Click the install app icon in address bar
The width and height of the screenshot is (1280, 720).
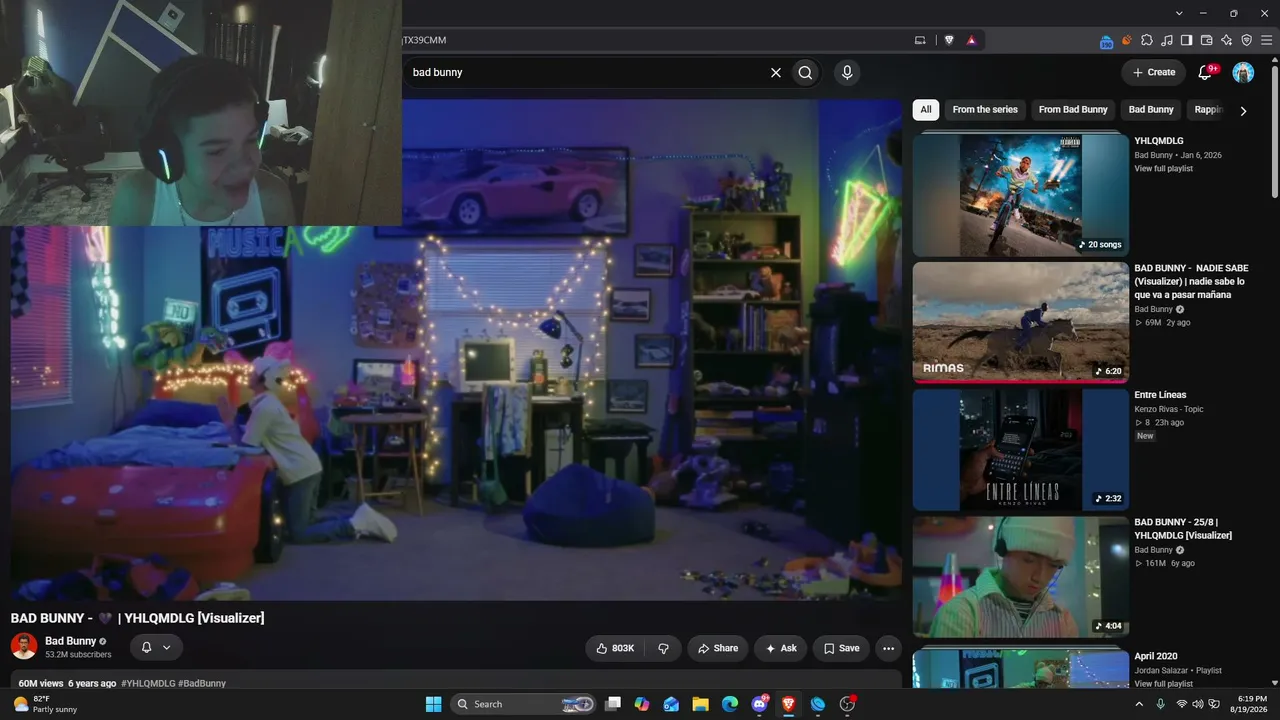click(x=920, y=40)
